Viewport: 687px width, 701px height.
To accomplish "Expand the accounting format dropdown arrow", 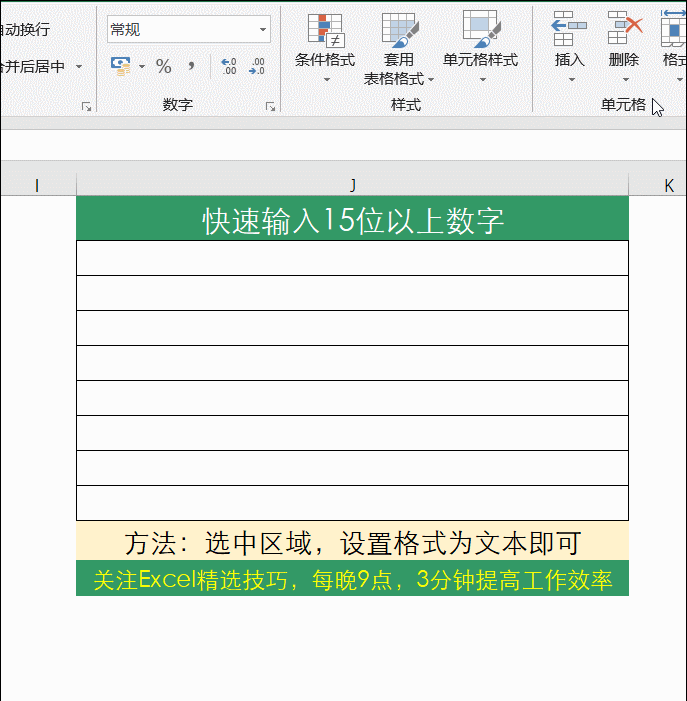I will [142, 67].
